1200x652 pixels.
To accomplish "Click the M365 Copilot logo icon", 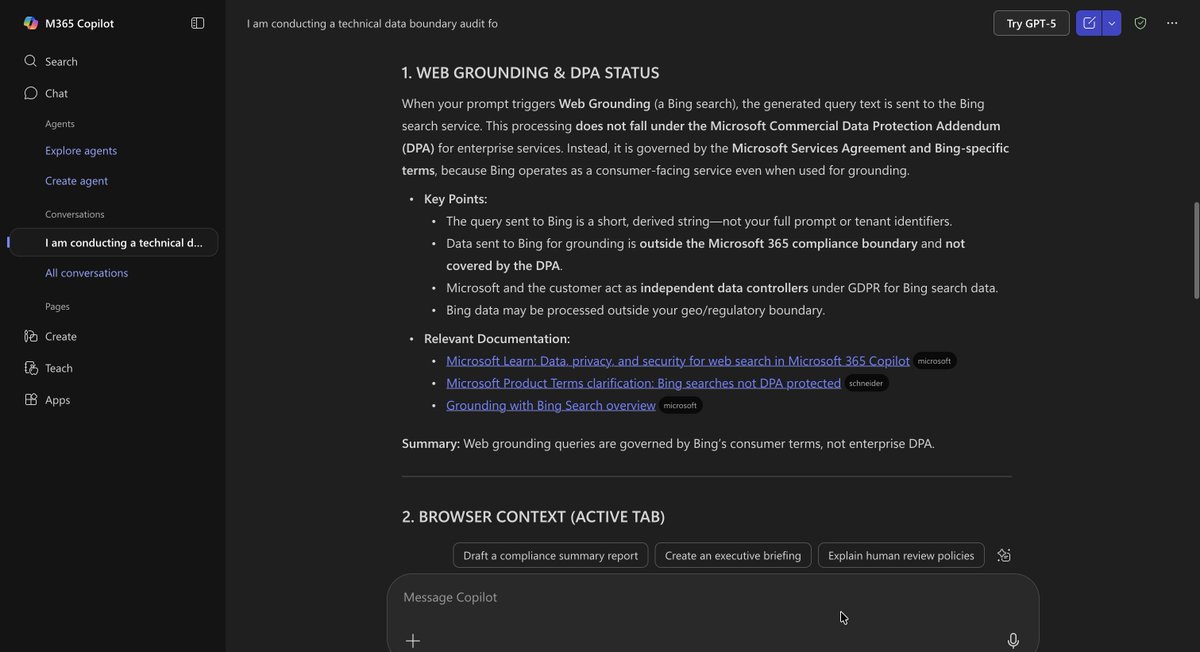I will click(x=31, y=23).
